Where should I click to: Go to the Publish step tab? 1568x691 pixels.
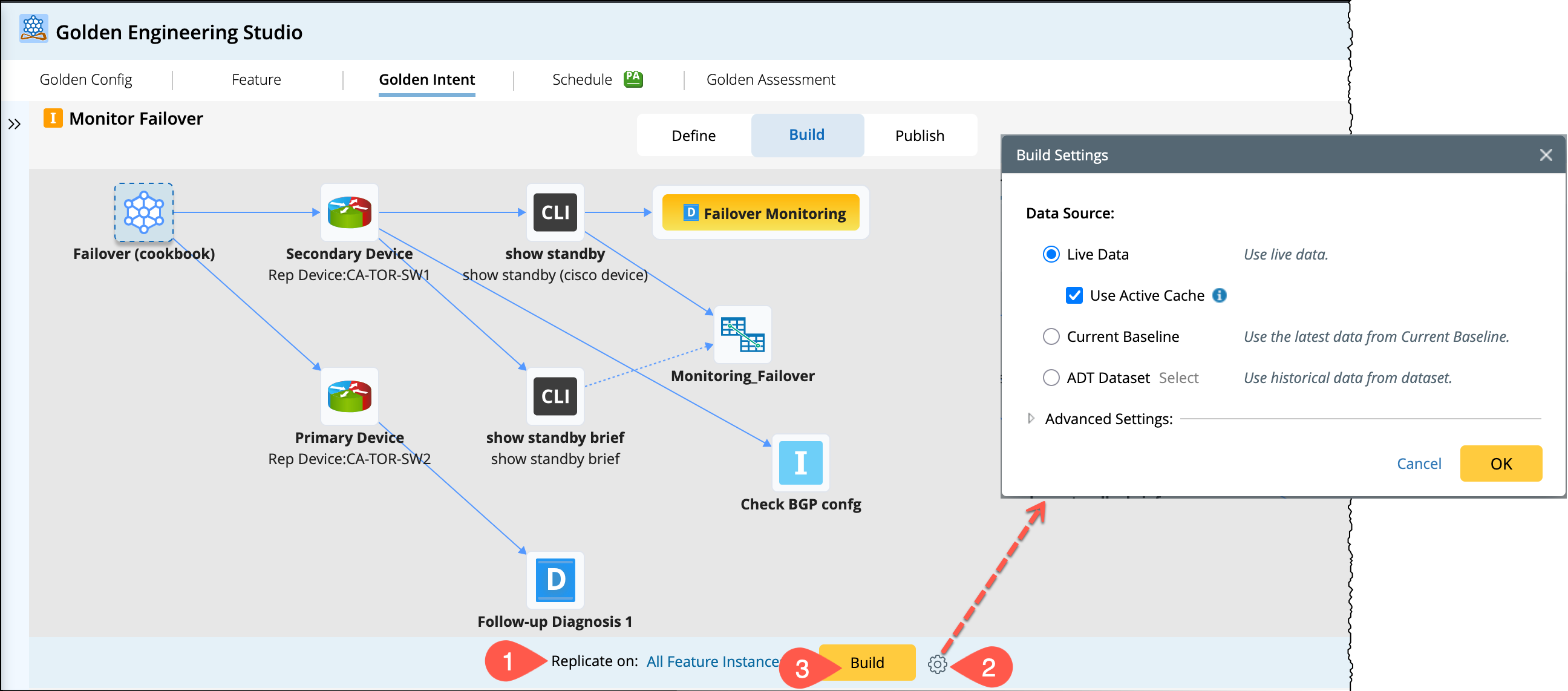click(919, 136)
